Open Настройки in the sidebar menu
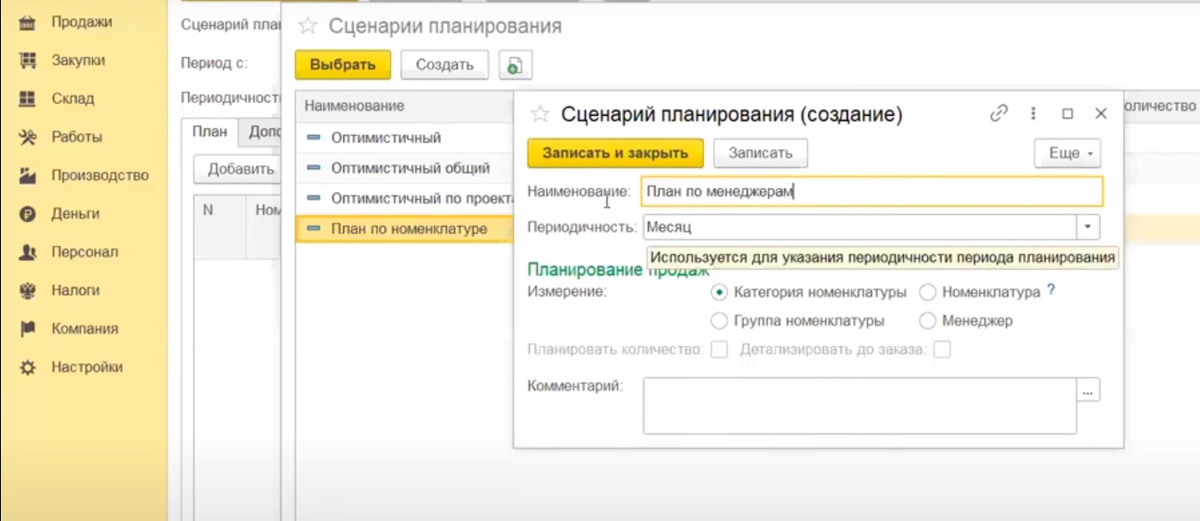 (x=87, y=367)
